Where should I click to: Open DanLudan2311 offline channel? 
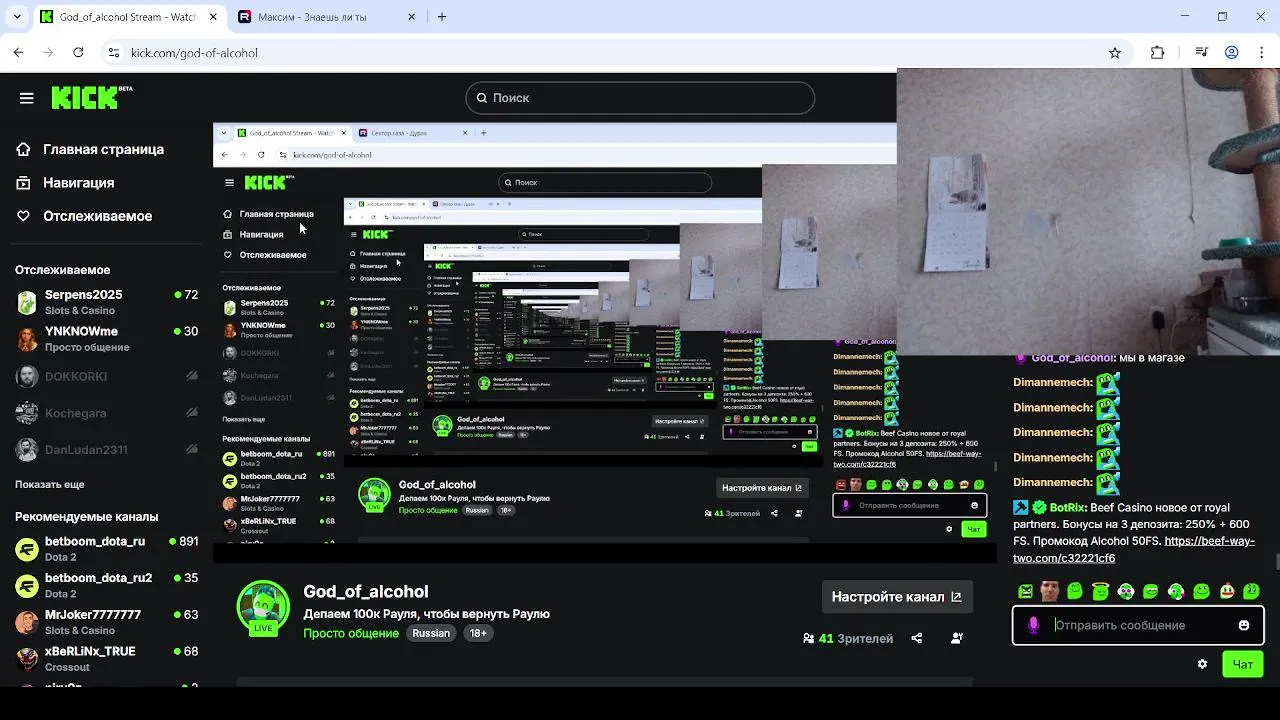(106, 450)
